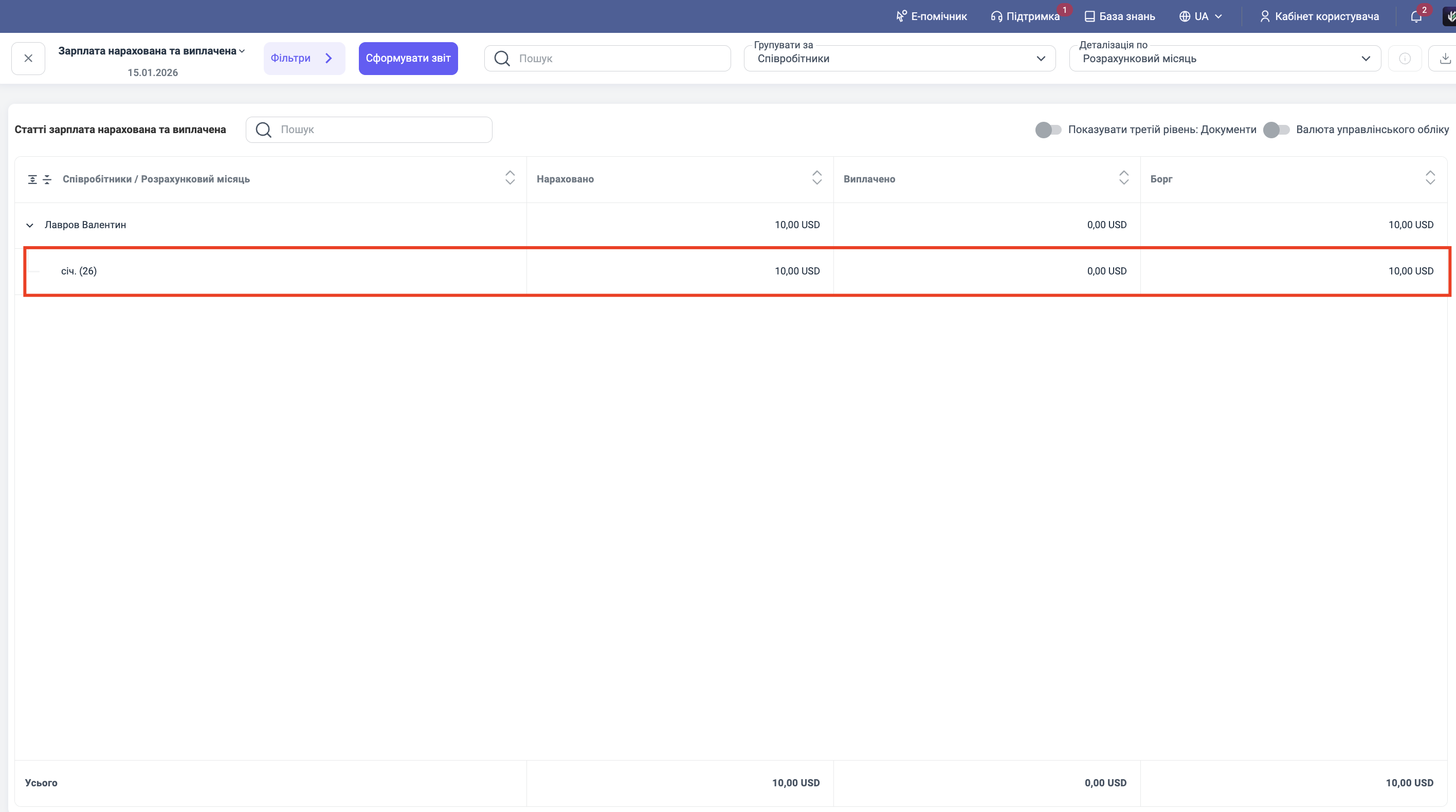Open Деталізація по Розрахунковий місяць dropdown
This screenshot has width=1456, height=812.
pos(1224,59)
